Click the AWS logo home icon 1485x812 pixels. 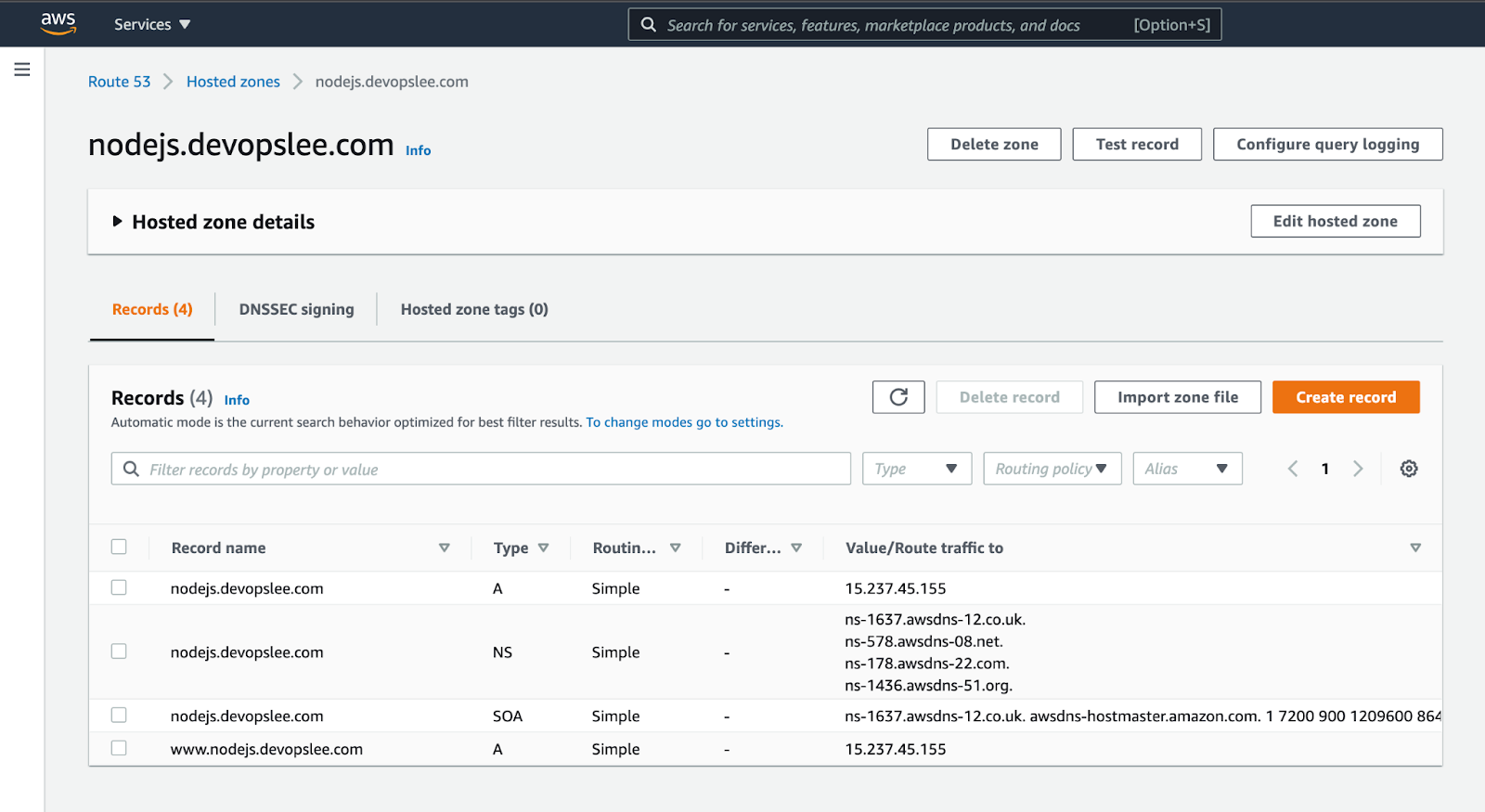(58, 23)
